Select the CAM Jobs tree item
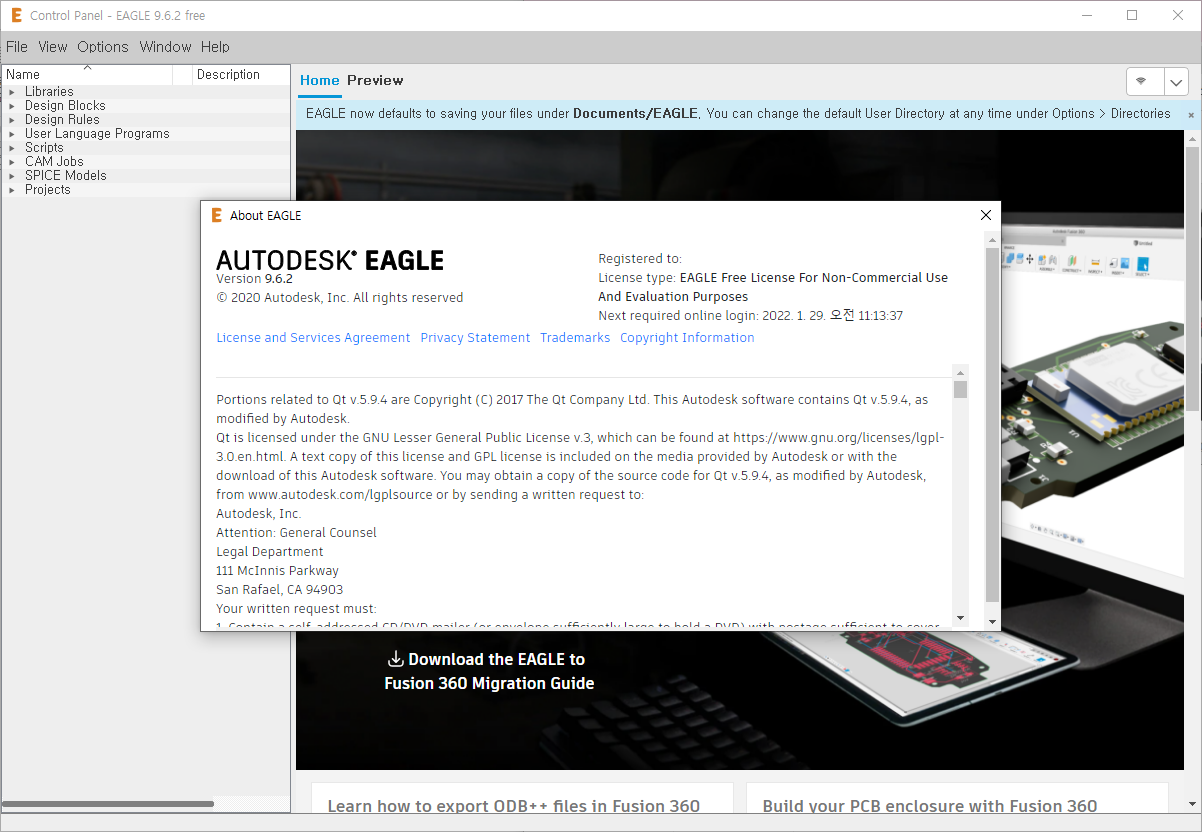This screenshot has width=1202, height=832. point(54,162)
